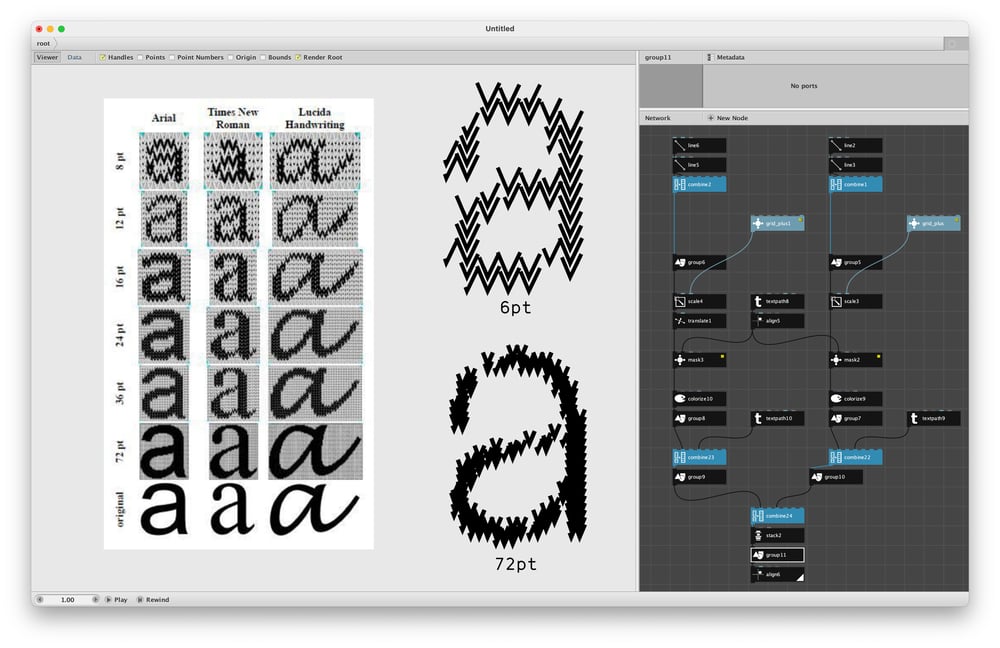The image size is (1000, 648).
Task: Click the frame number field showing 1.00
Action: point(68,600)
